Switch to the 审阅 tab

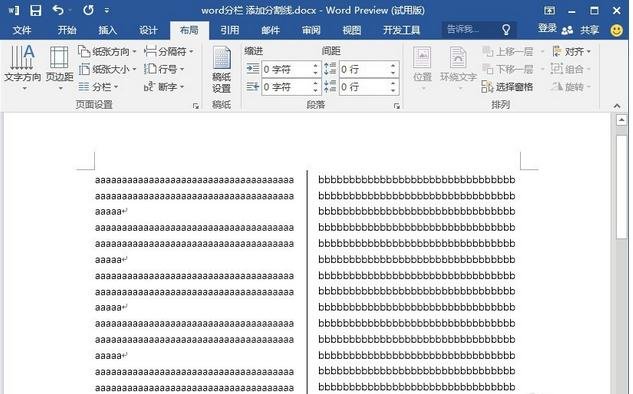coord(311,30)
